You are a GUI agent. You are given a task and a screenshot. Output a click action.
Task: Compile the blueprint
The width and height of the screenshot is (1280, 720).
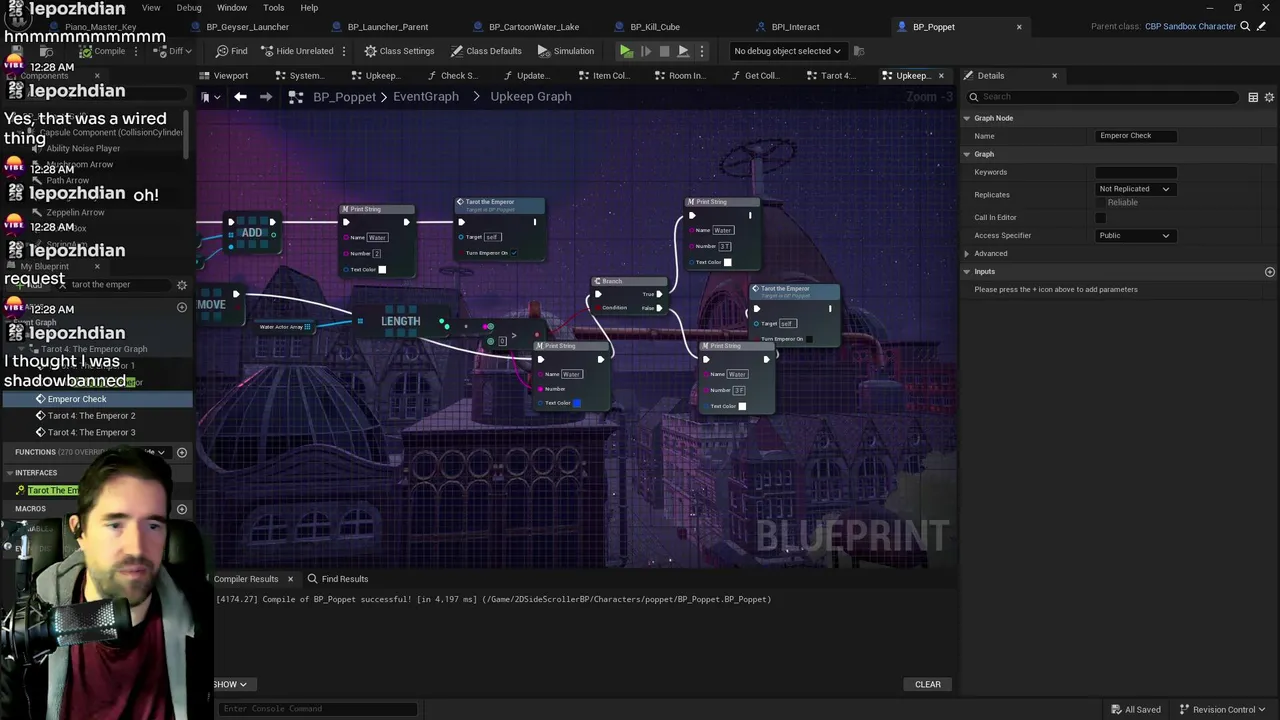pos(102,51)
